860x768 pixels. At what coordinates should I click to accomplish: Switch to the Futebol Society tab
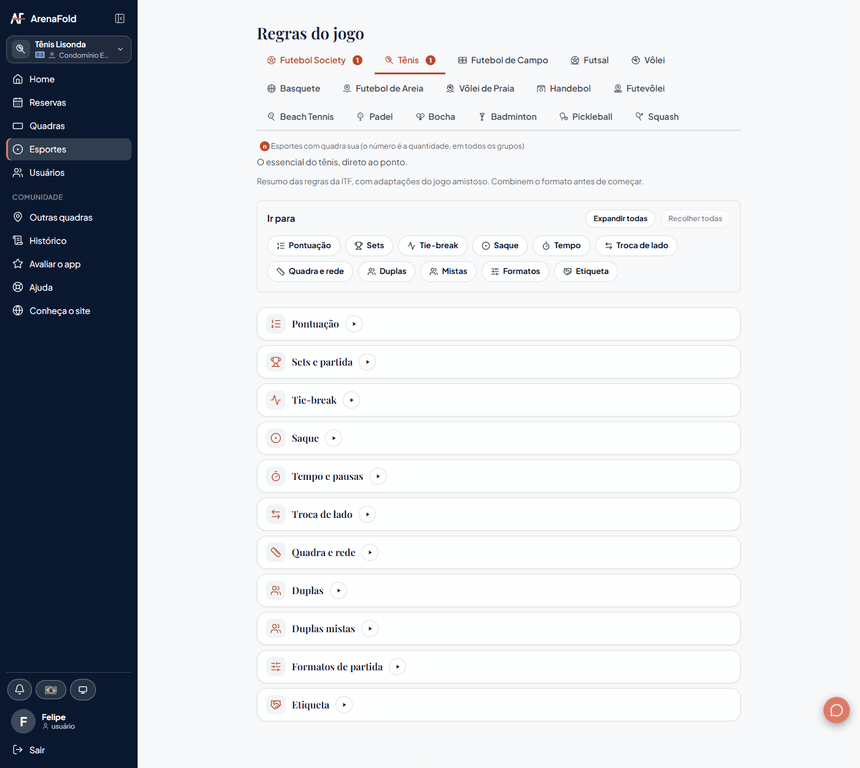click(314, 60)
